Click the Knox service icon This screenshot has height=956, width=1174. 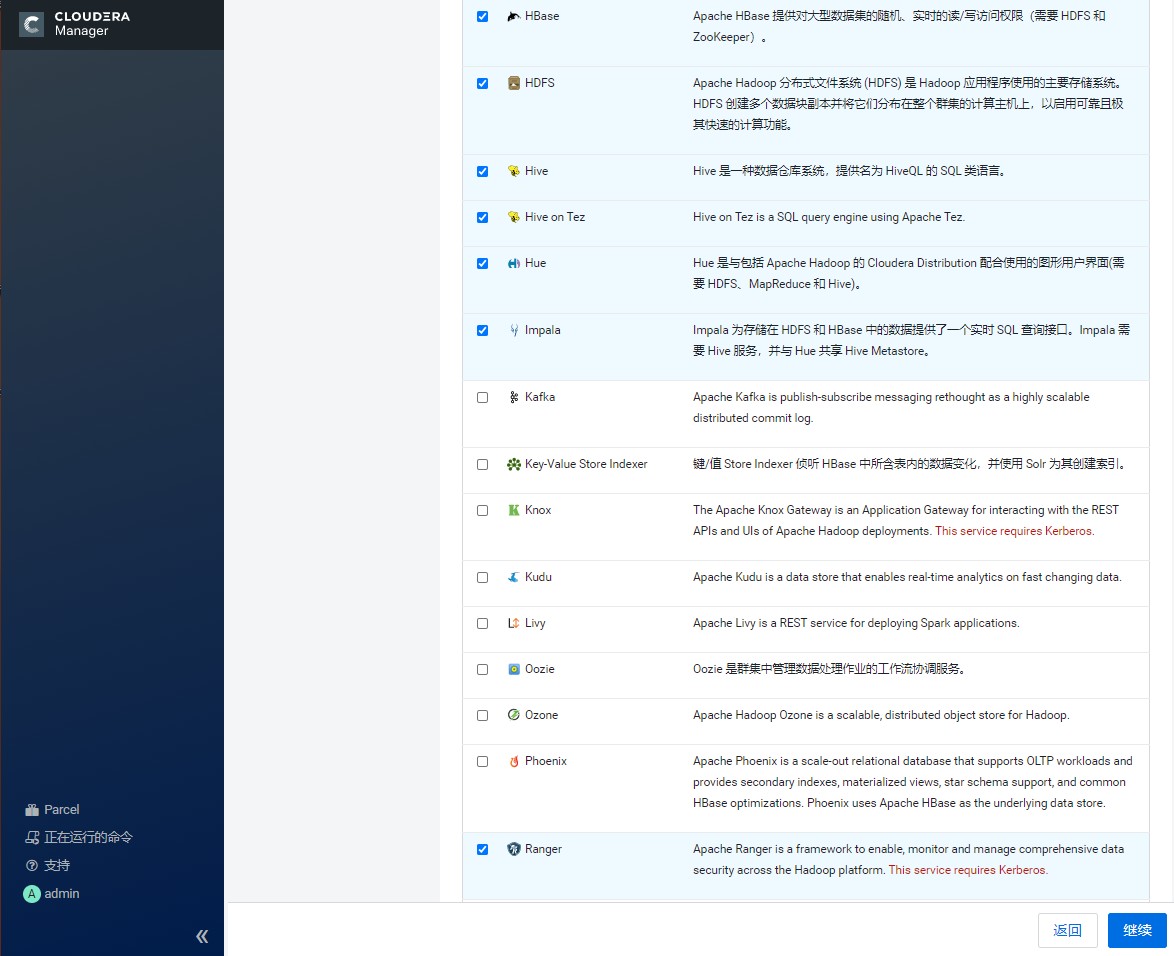click(514, 511)
